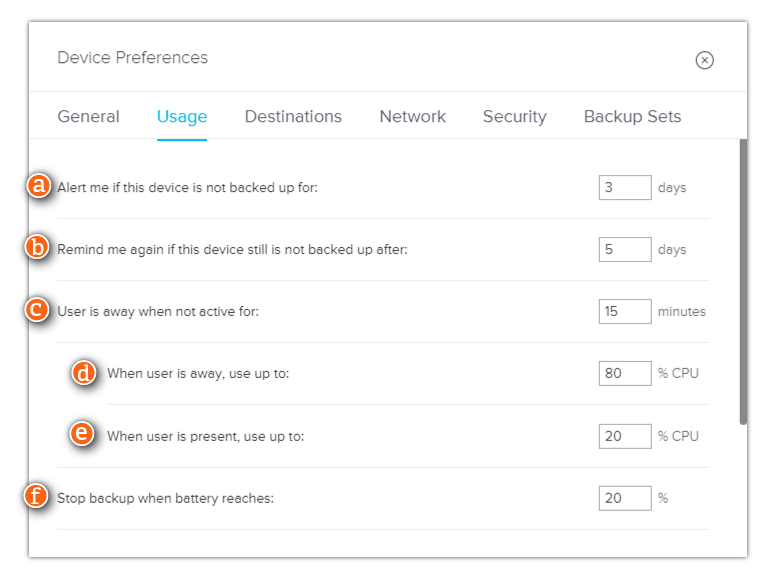Go to the Network tab
The width and height of the screenshot is (768, 572).
(412, 117)
